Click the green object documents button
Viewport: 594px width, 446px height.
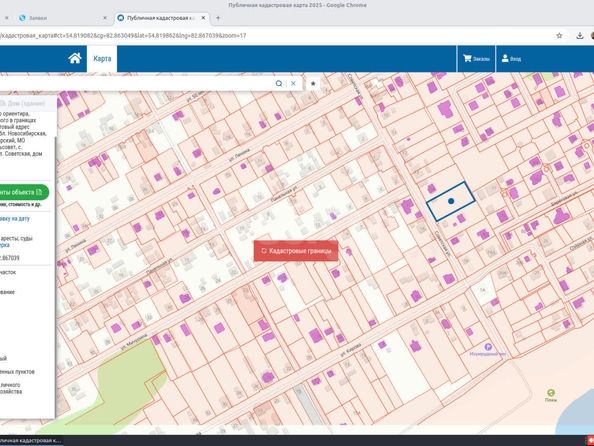tap(23, 192)
